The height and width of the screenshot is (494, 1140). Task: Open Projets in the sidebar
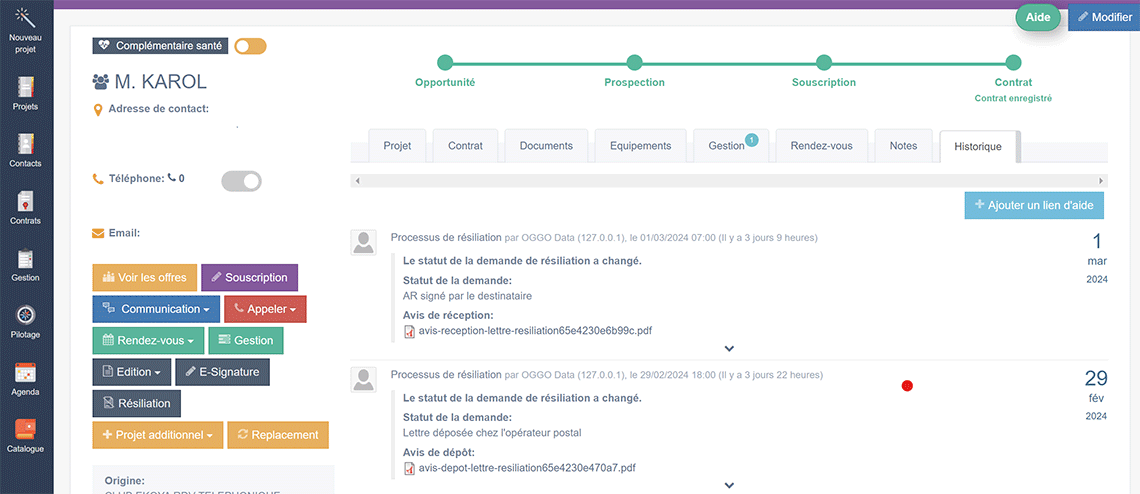(26, 88)
